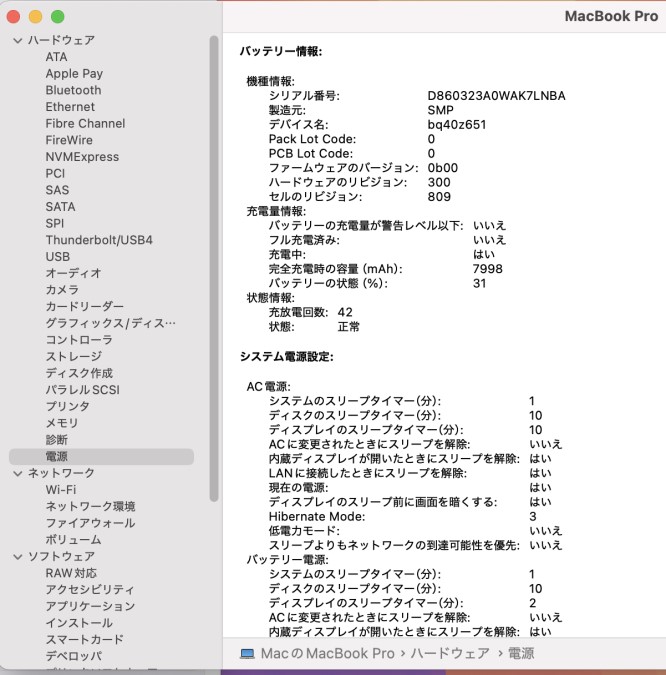Screen dimensions: 666x675
Task: Open Thunderbolt/USB4 in the sidebar
Action: pyautogui.click(x=99, y=240)
